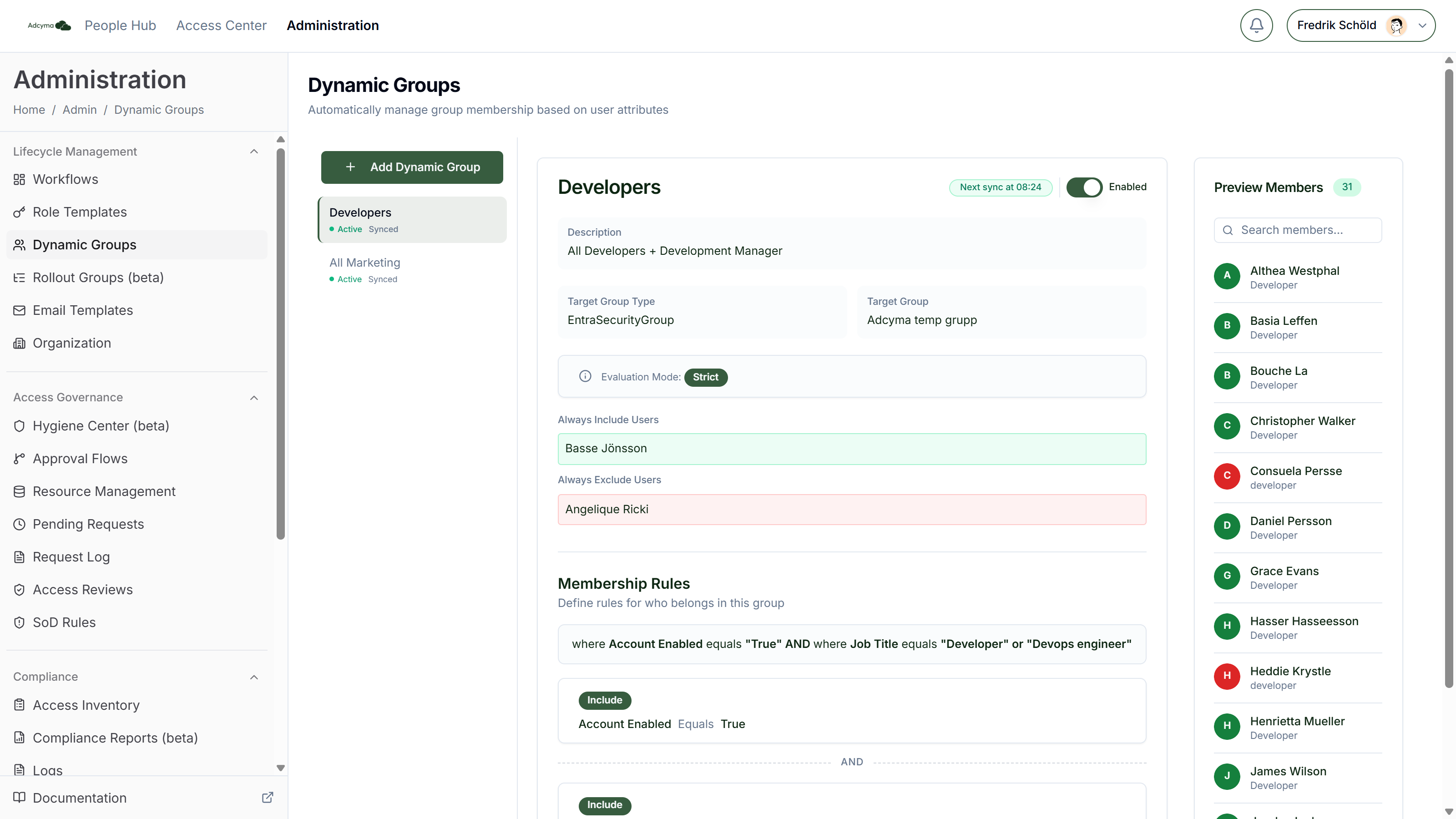
Task: Open Compliance Reports (beta) sidebar item
Action: click(137, 738)
